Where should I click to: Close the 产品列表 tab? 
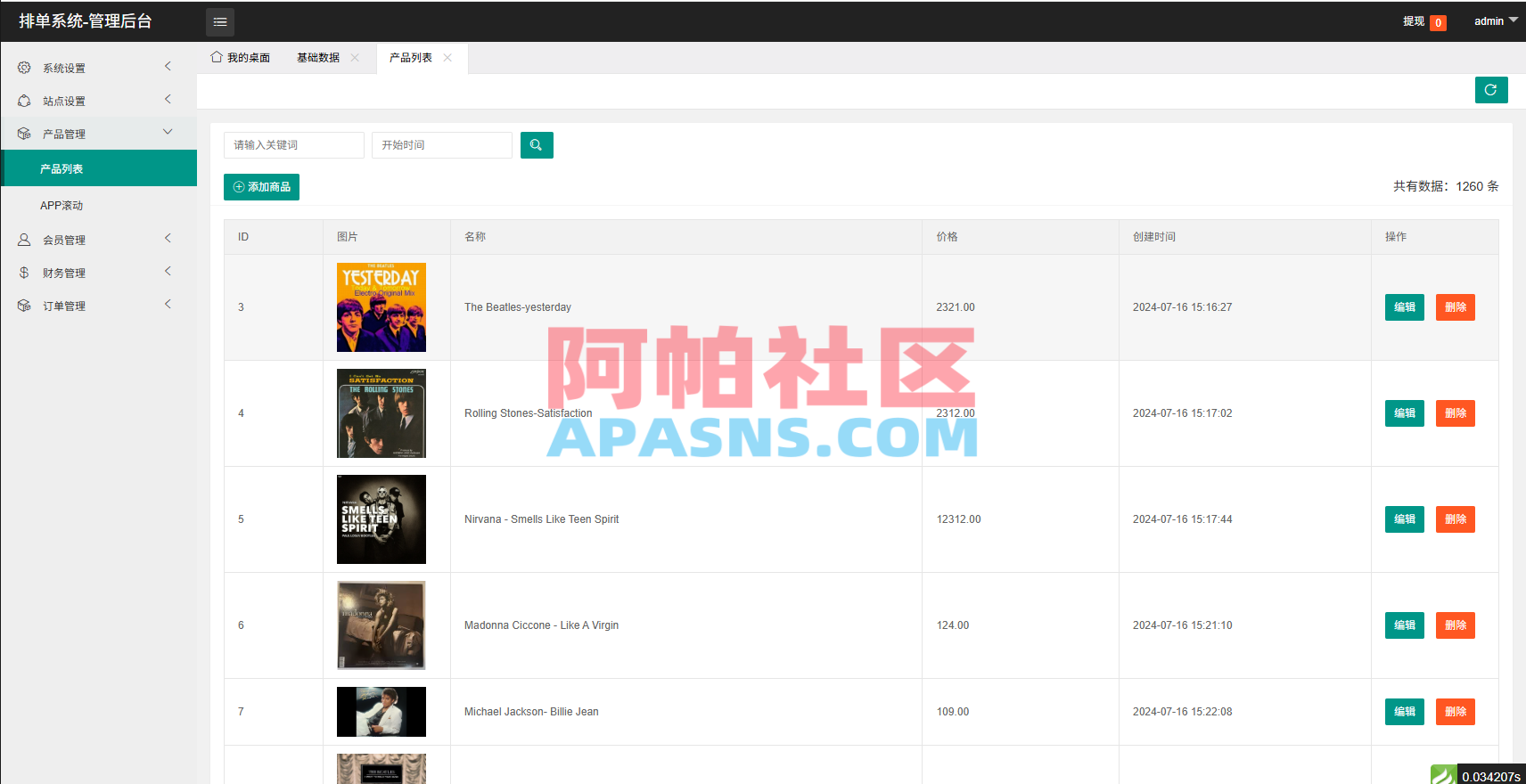[x=447, y=58]
